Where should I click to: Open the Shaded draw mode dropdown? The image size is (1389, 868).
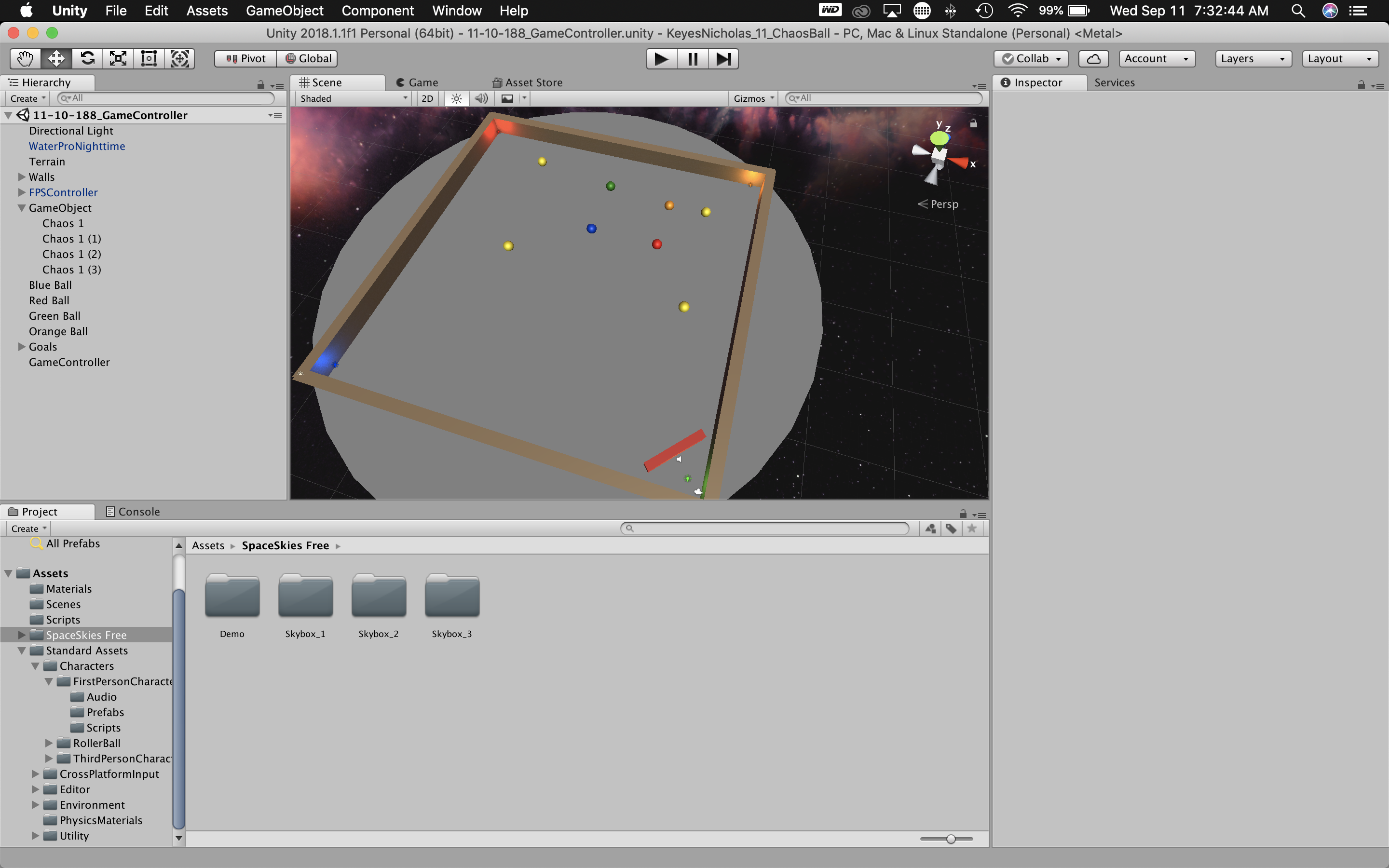(x=353, y=98)
